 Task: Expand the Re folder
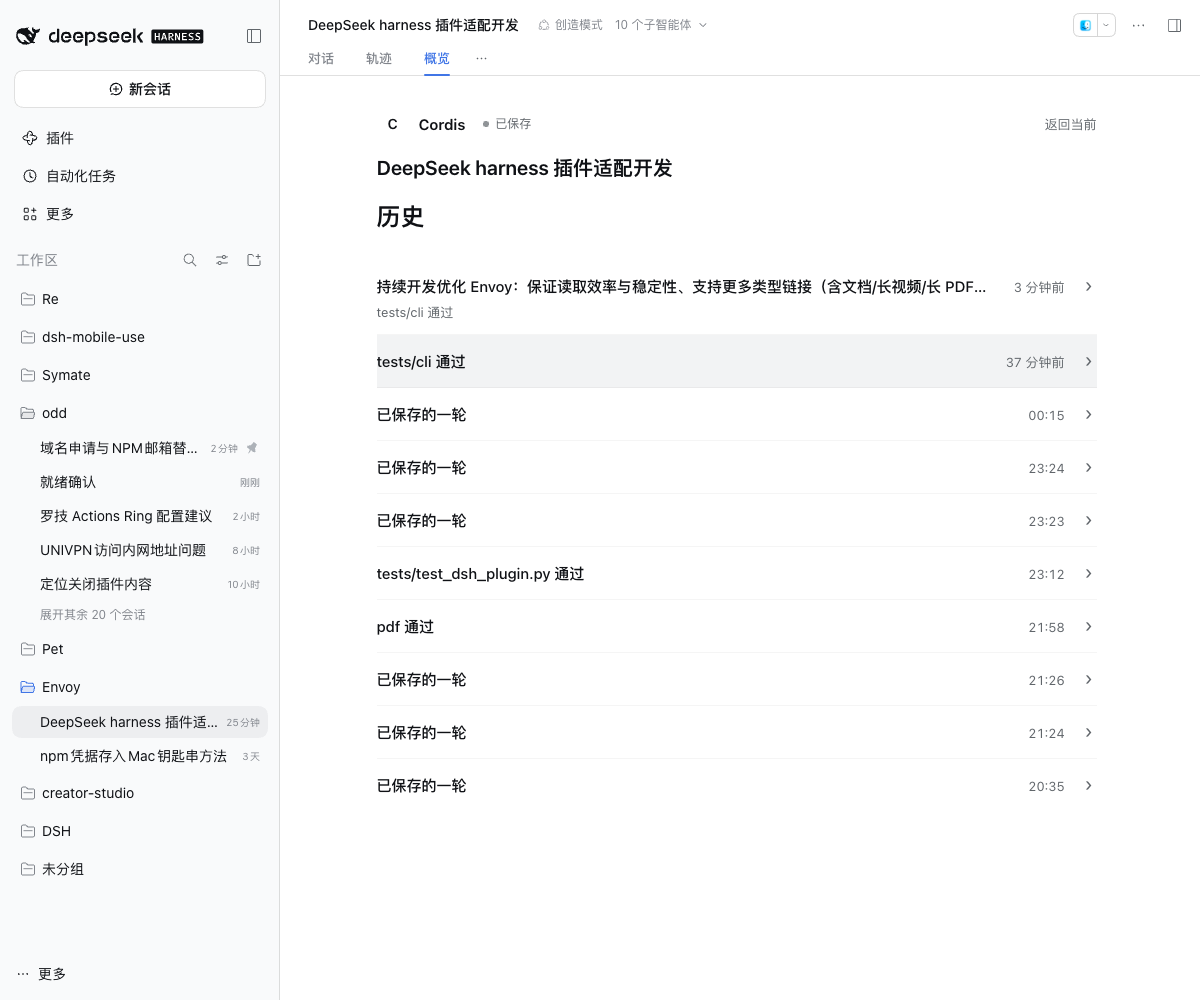140,299
